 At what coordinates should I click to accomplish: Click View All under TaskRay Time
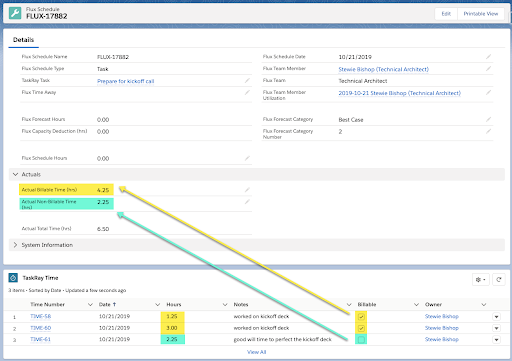coord(256,352)
